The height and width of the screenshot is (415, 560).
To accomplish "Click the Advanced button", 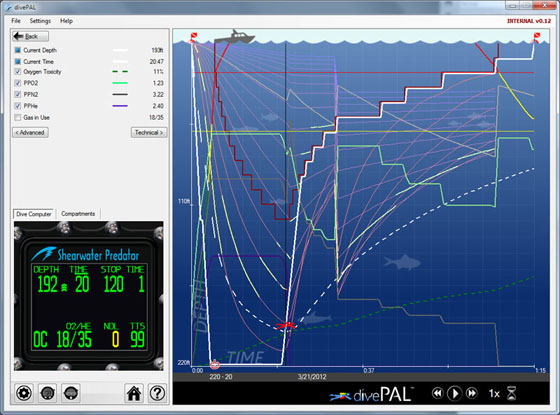I will (x=30, y=132).
